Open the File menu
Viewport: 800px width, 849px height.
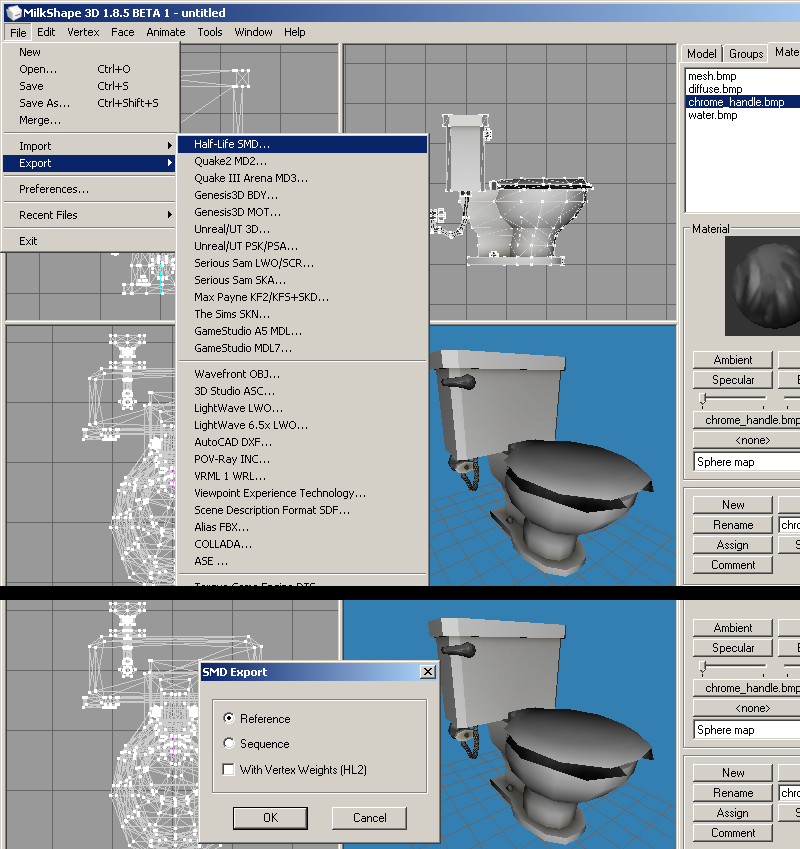click(x=18, y=32)
